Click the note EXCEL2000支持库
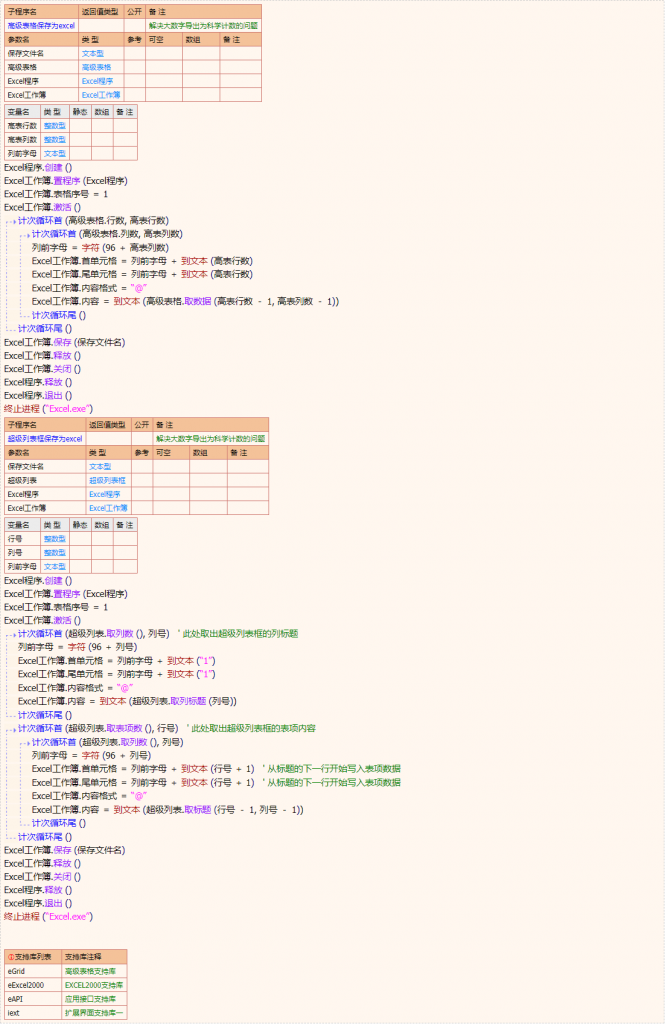Viewport: 665px width, 1024px height. 94,985
